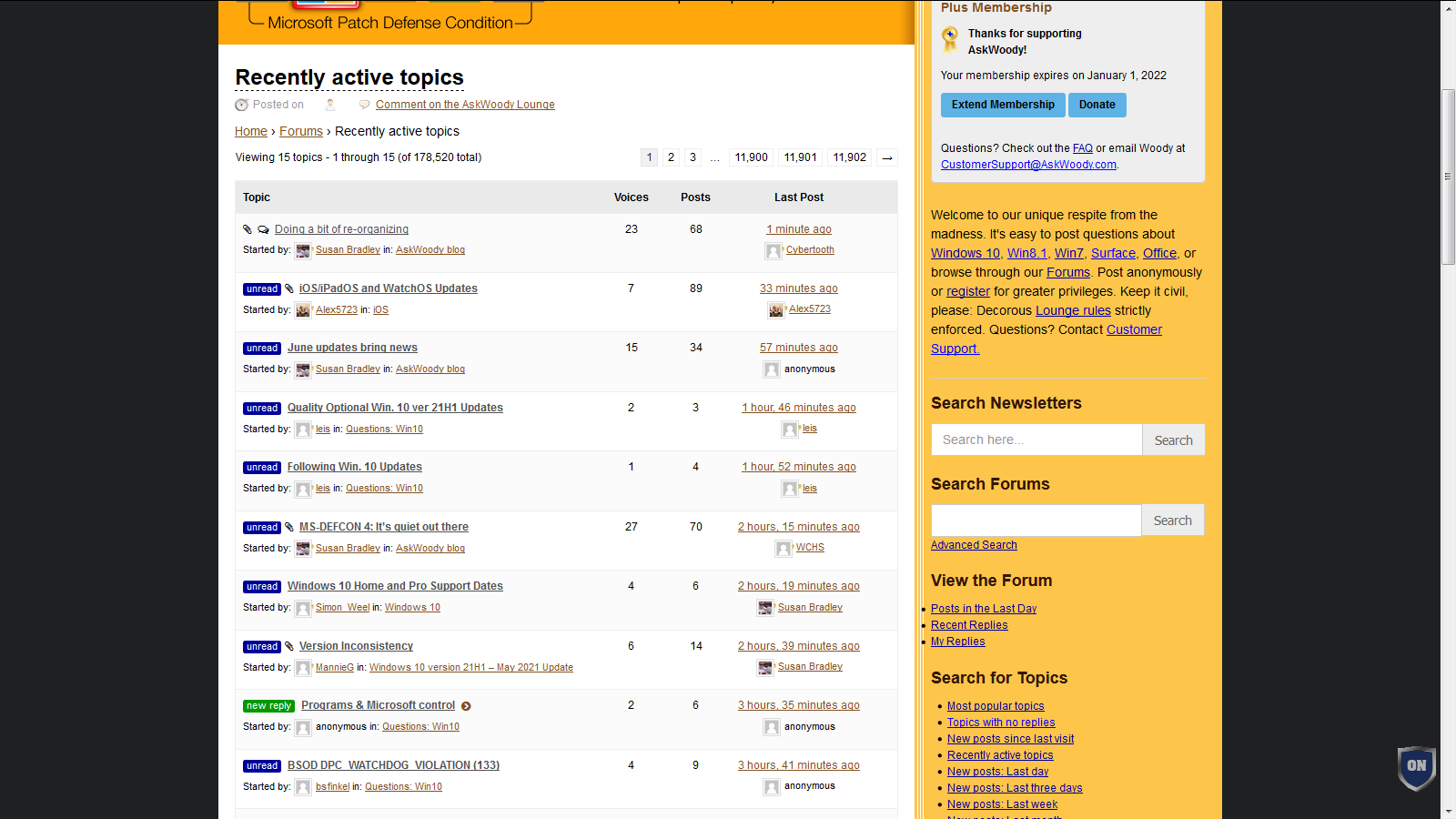
Task: Click the new reply badge on Programs topic
Action: coord(268,706)
